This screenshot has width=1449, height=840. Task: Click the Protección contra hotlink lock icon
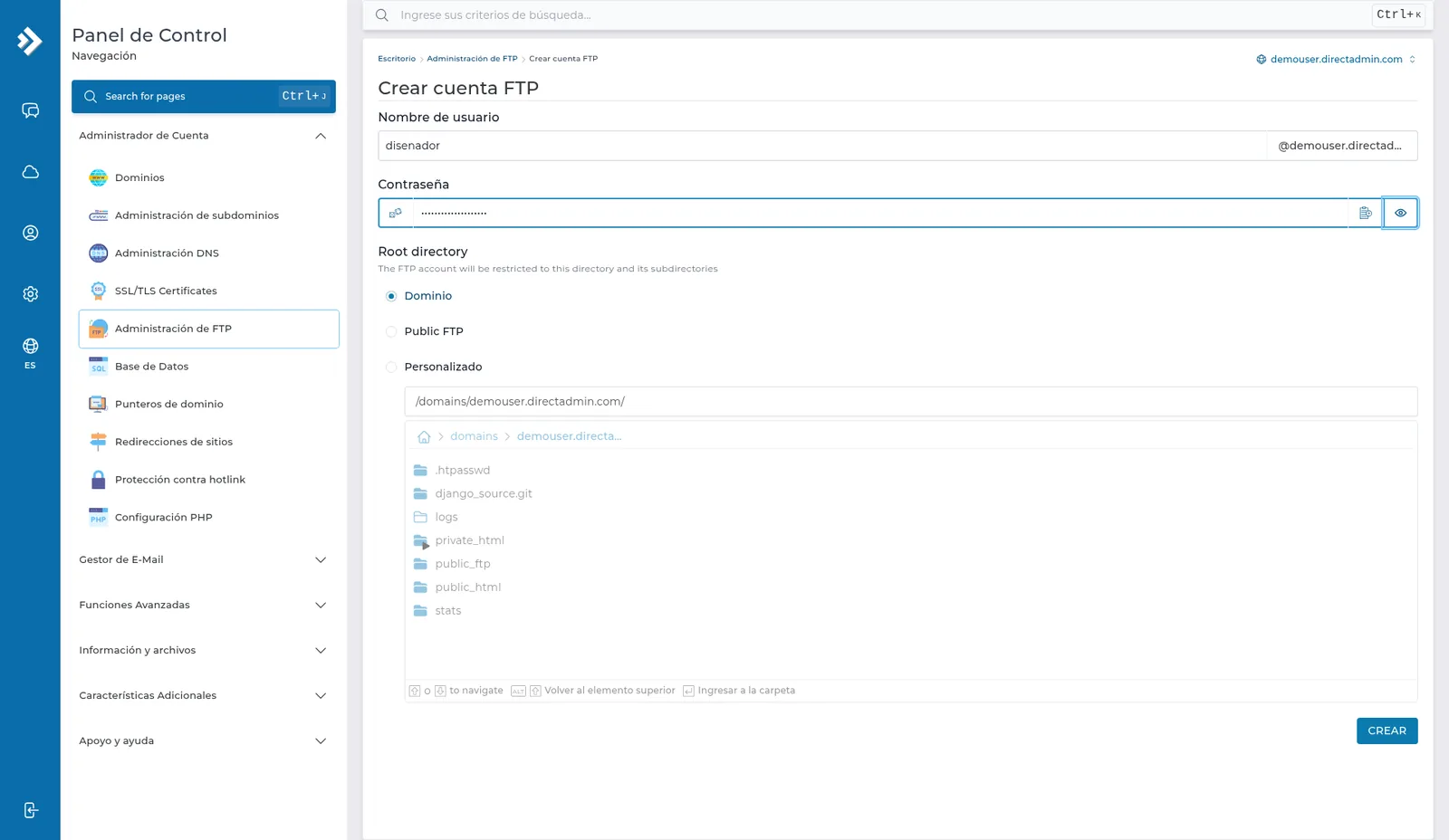(x=98, y=480)
